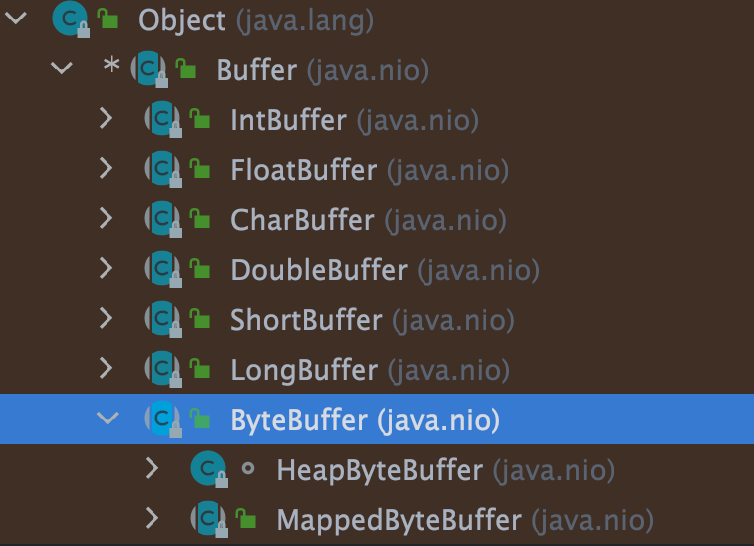
Task: Click the FloatBuffer class icon
Action: coord(161,170)
